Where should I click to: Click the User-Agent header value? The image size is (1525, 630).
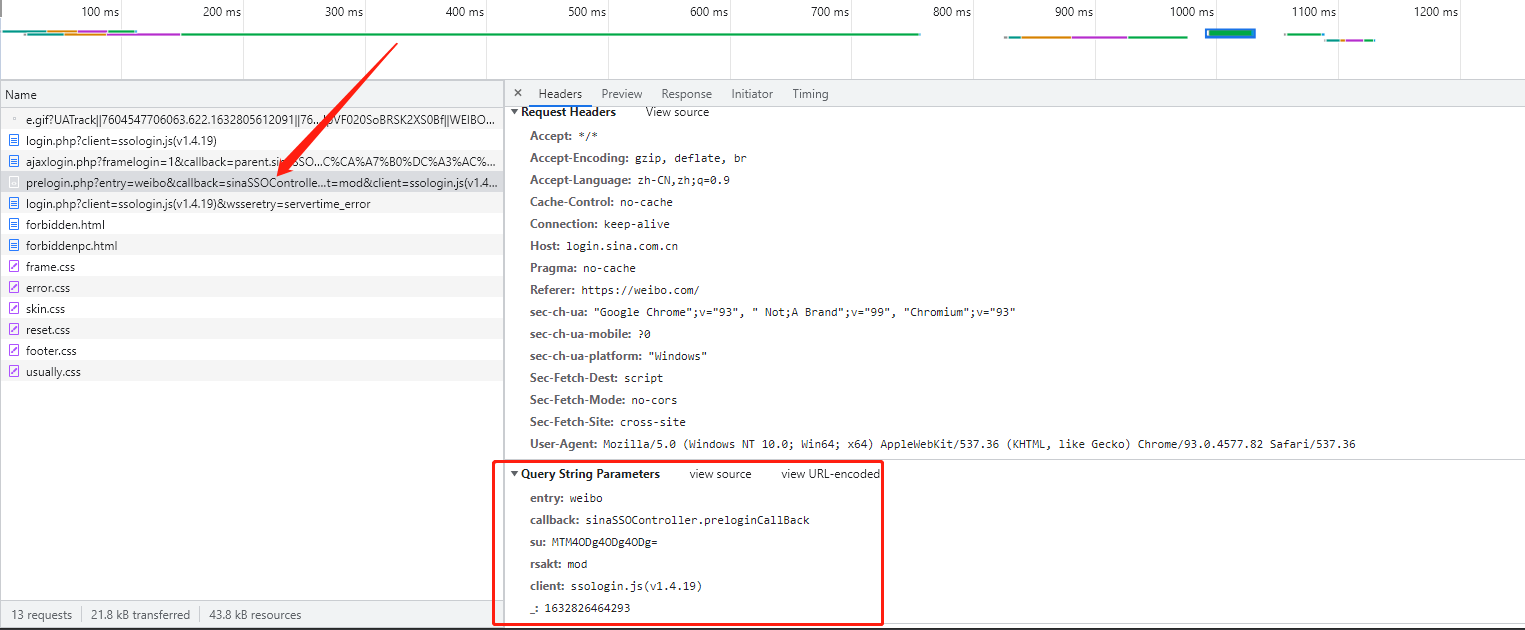(979, 444)
